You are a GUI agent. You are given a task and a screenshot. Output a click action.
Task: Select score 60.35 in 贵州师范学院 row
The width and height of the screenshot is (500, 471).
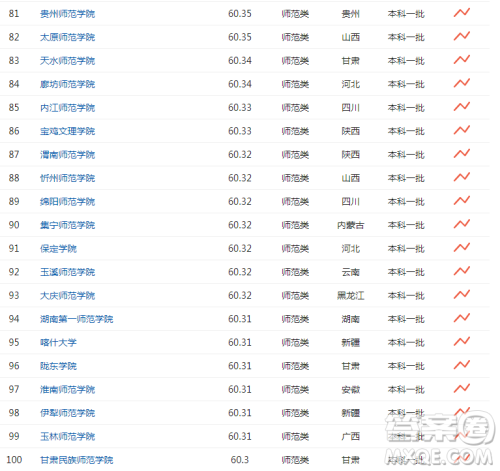[240, 14]
